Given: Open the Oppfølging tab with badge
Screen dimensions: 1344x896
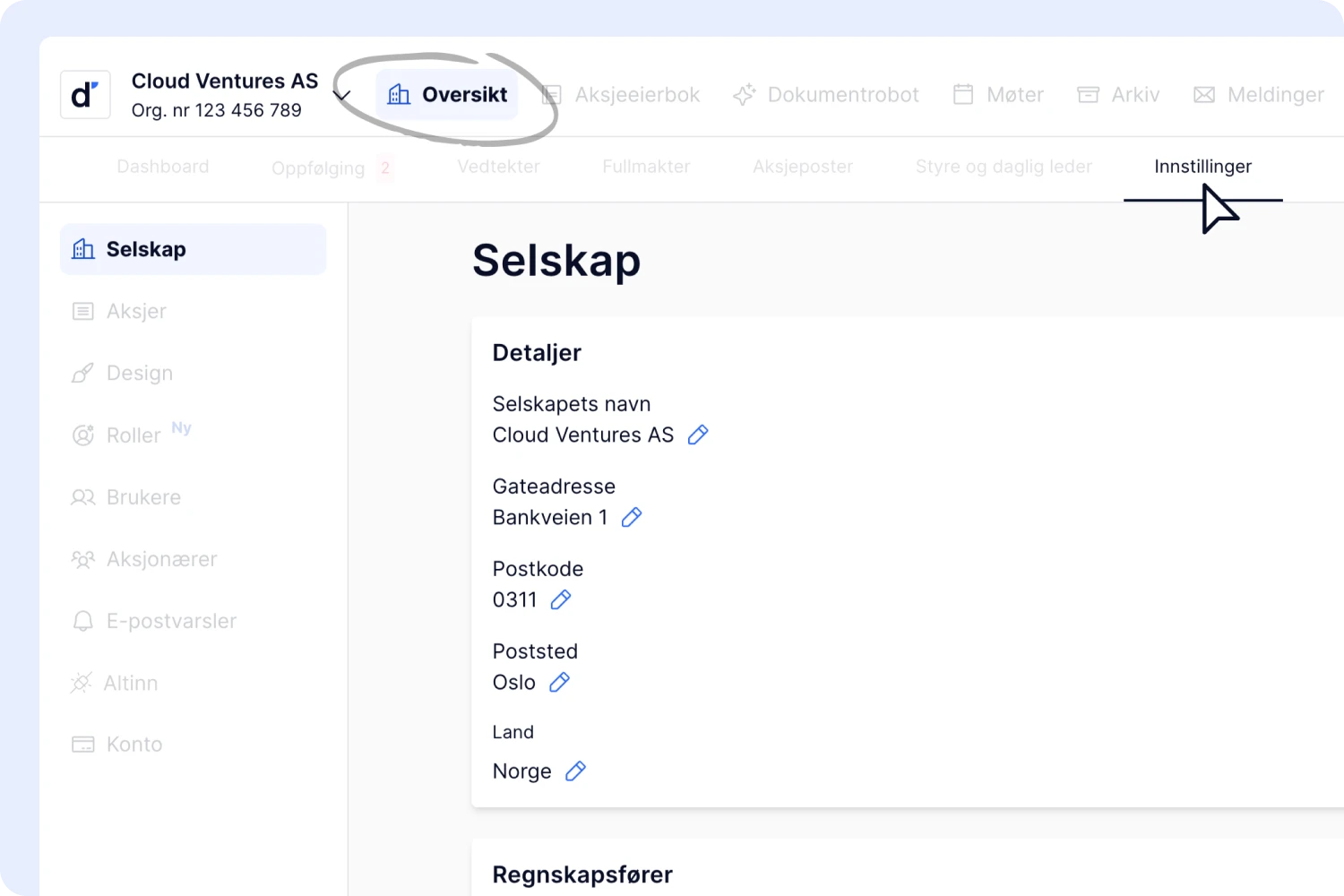Looking at the screenshot, I should (319, 168).
